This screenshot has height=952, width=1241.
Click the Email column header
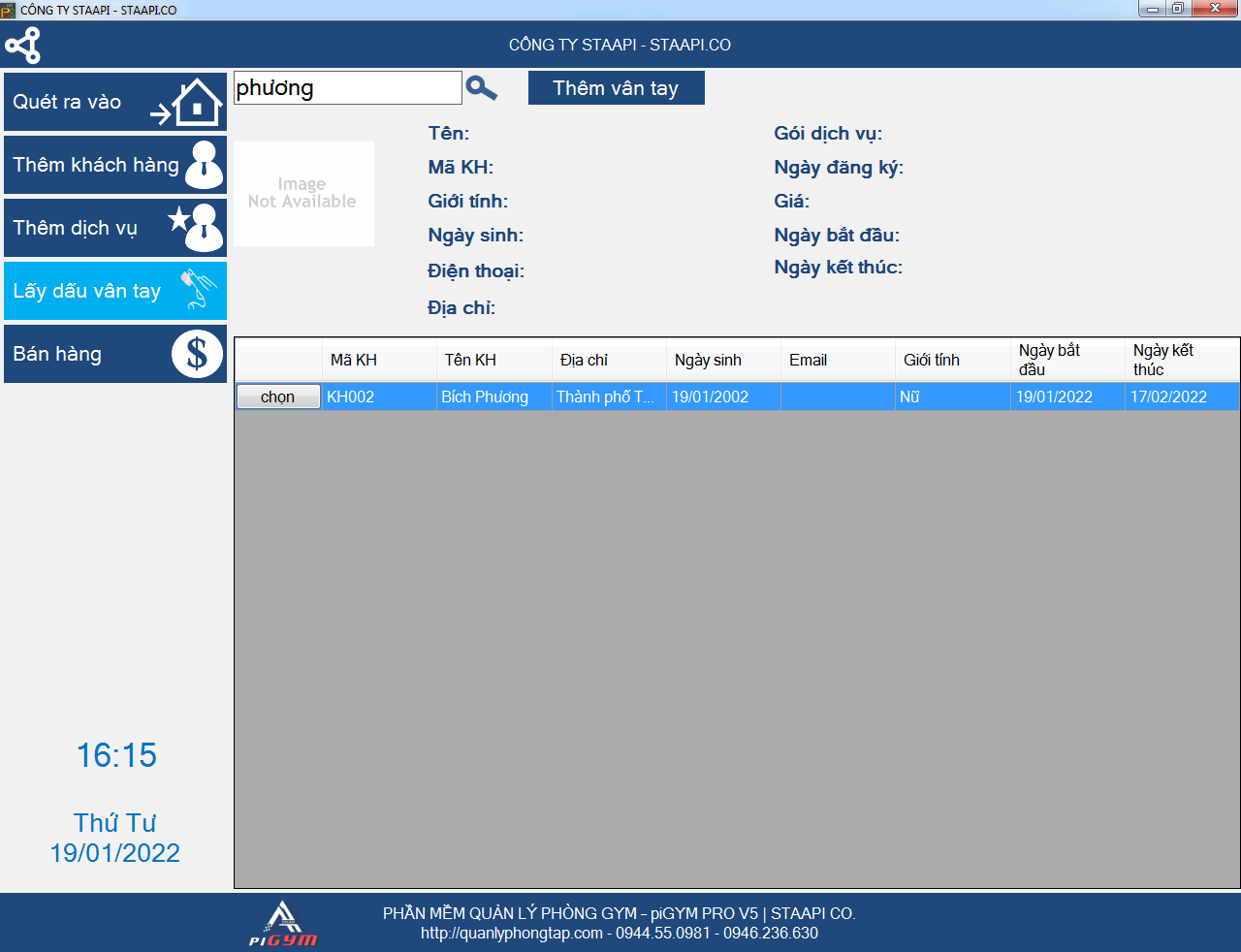(837, 360)
